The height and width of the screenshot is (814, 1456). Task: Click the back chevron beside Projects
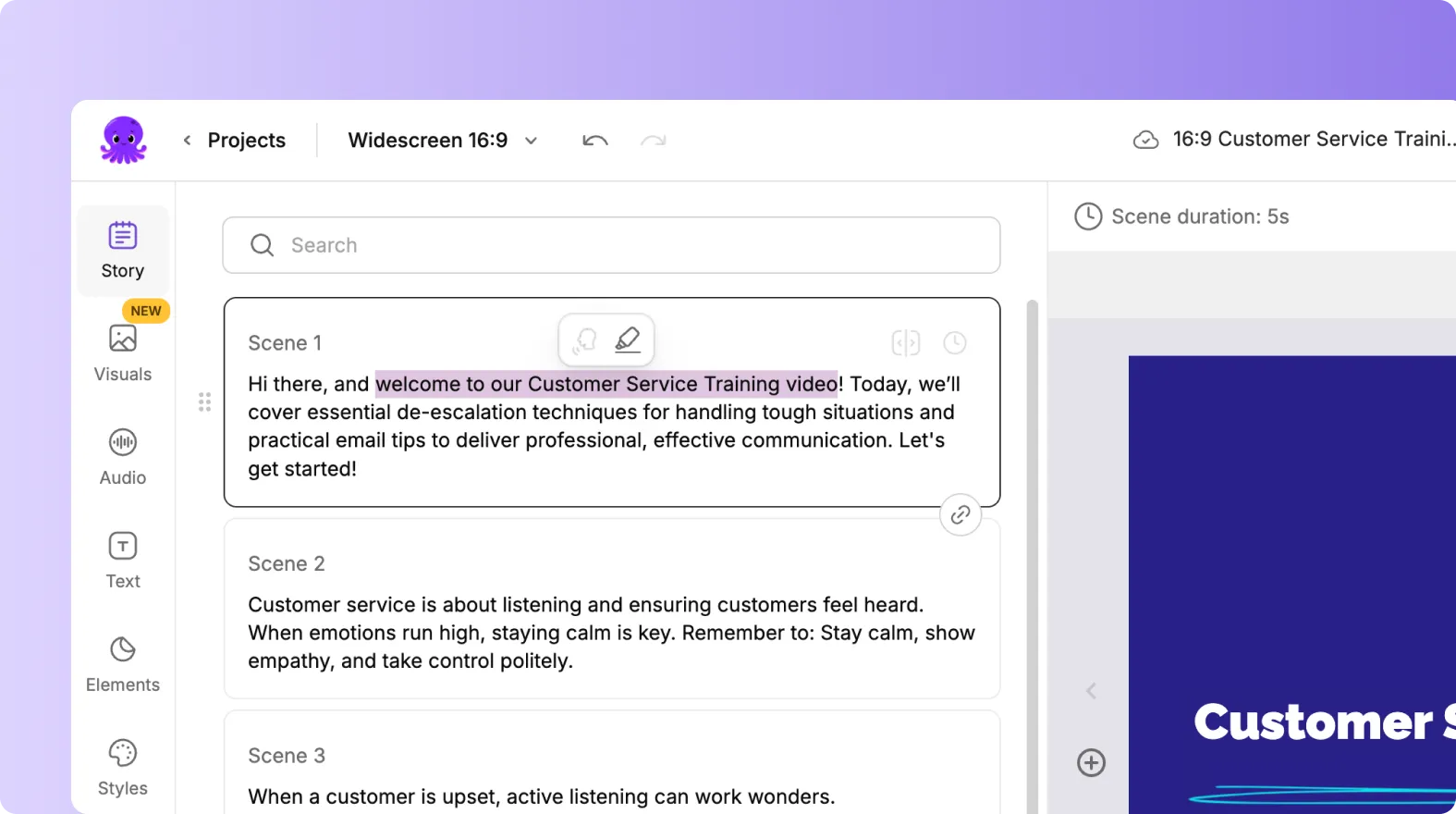187,141
